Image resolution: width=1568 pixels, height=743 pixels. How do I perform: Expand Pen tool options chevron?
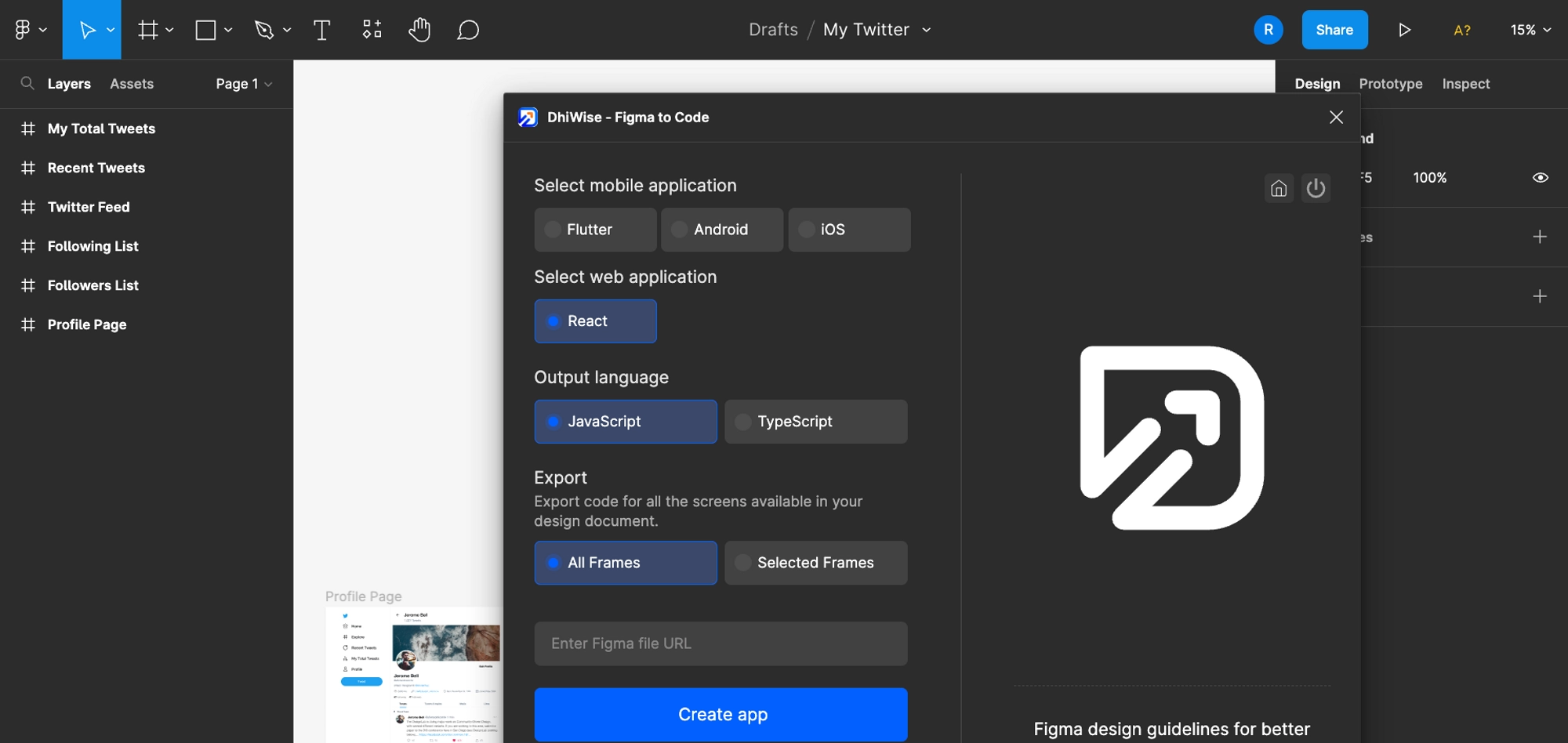287,30
